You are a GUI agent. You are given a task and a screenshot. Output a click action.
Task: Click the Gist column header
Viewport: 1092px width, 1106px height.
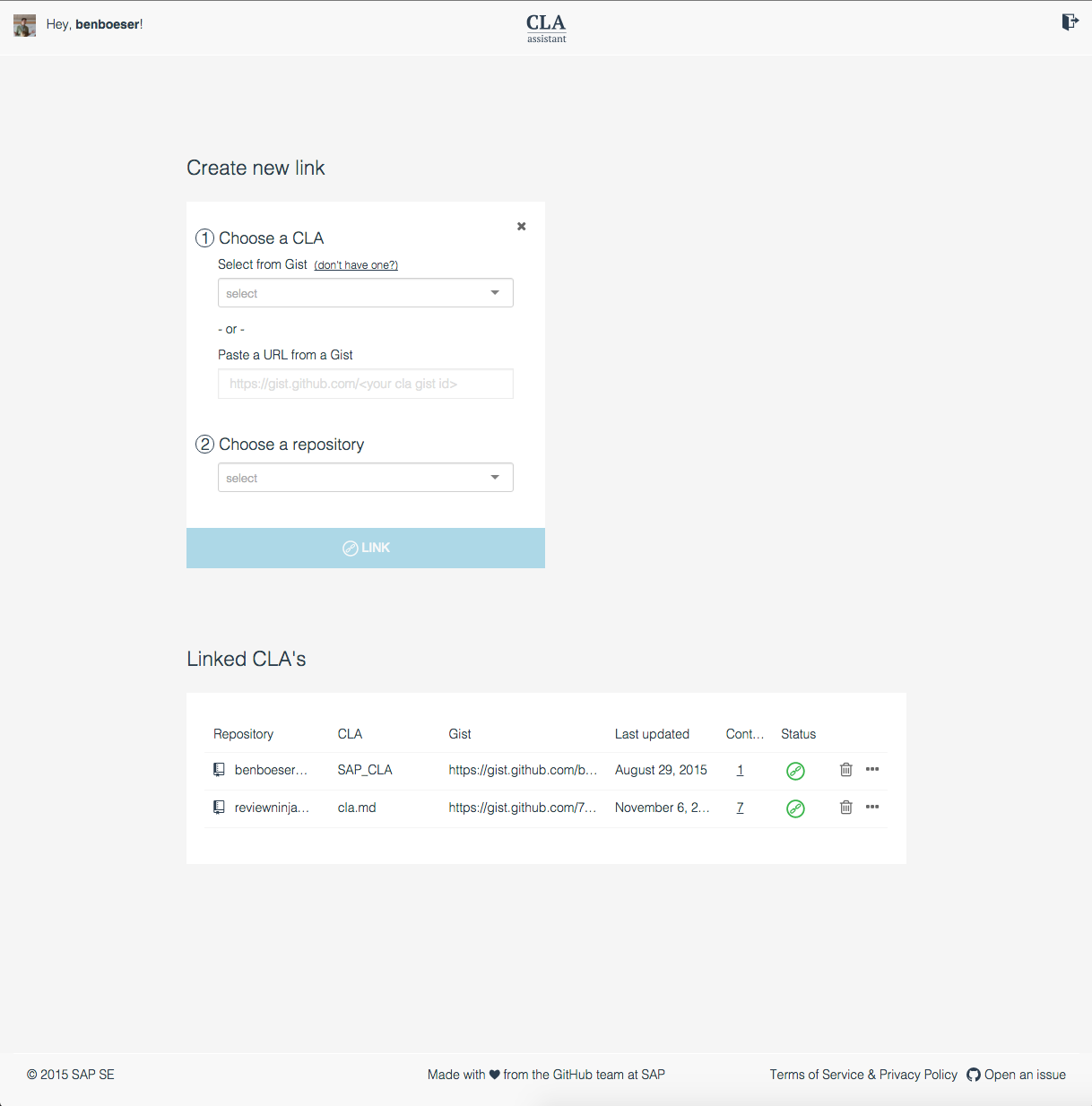point(460,734)
